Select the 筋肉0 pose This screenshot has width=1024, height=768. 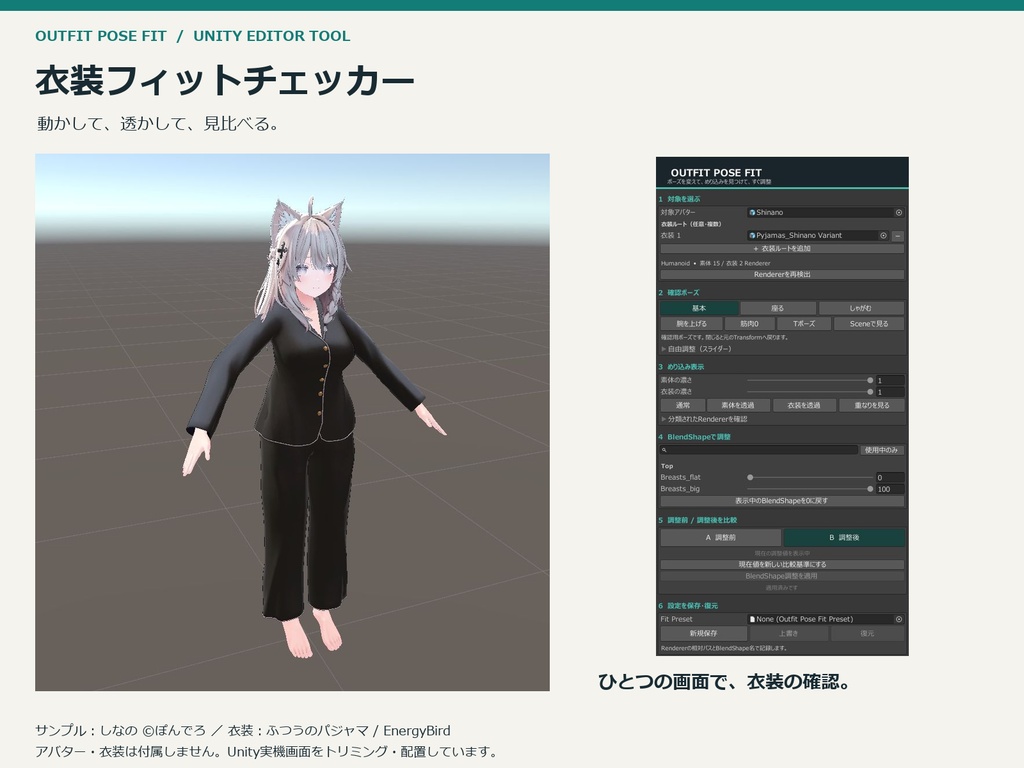pyautogui.click(x=749, y=324)
